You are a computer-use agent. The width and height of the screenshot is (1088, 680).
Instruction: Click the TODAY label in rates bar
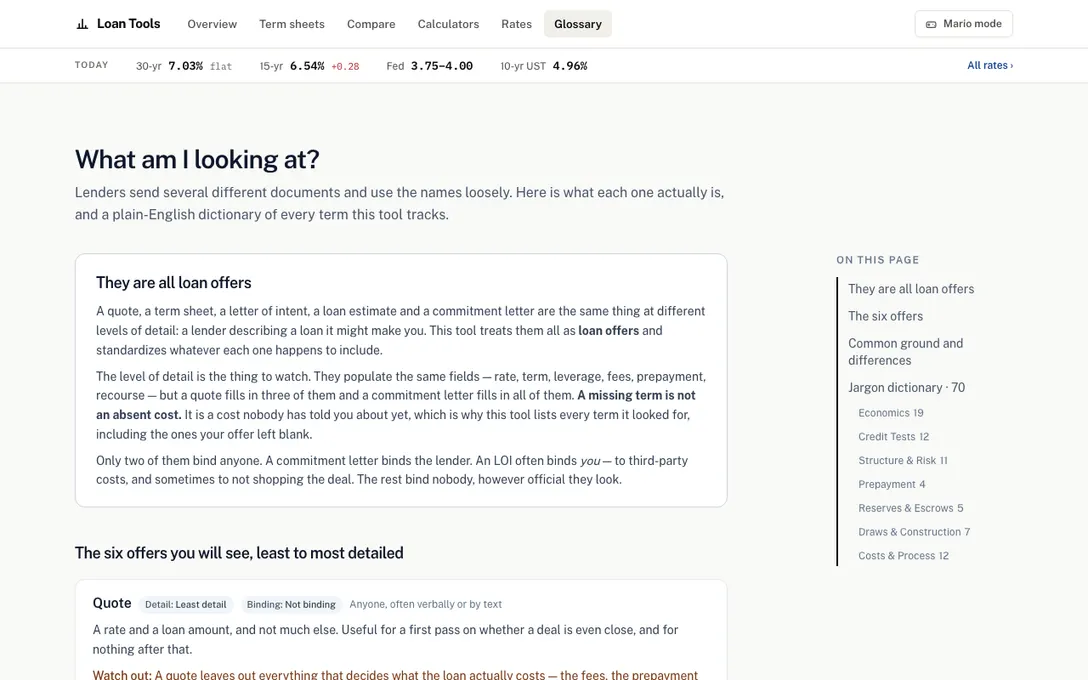92,65
